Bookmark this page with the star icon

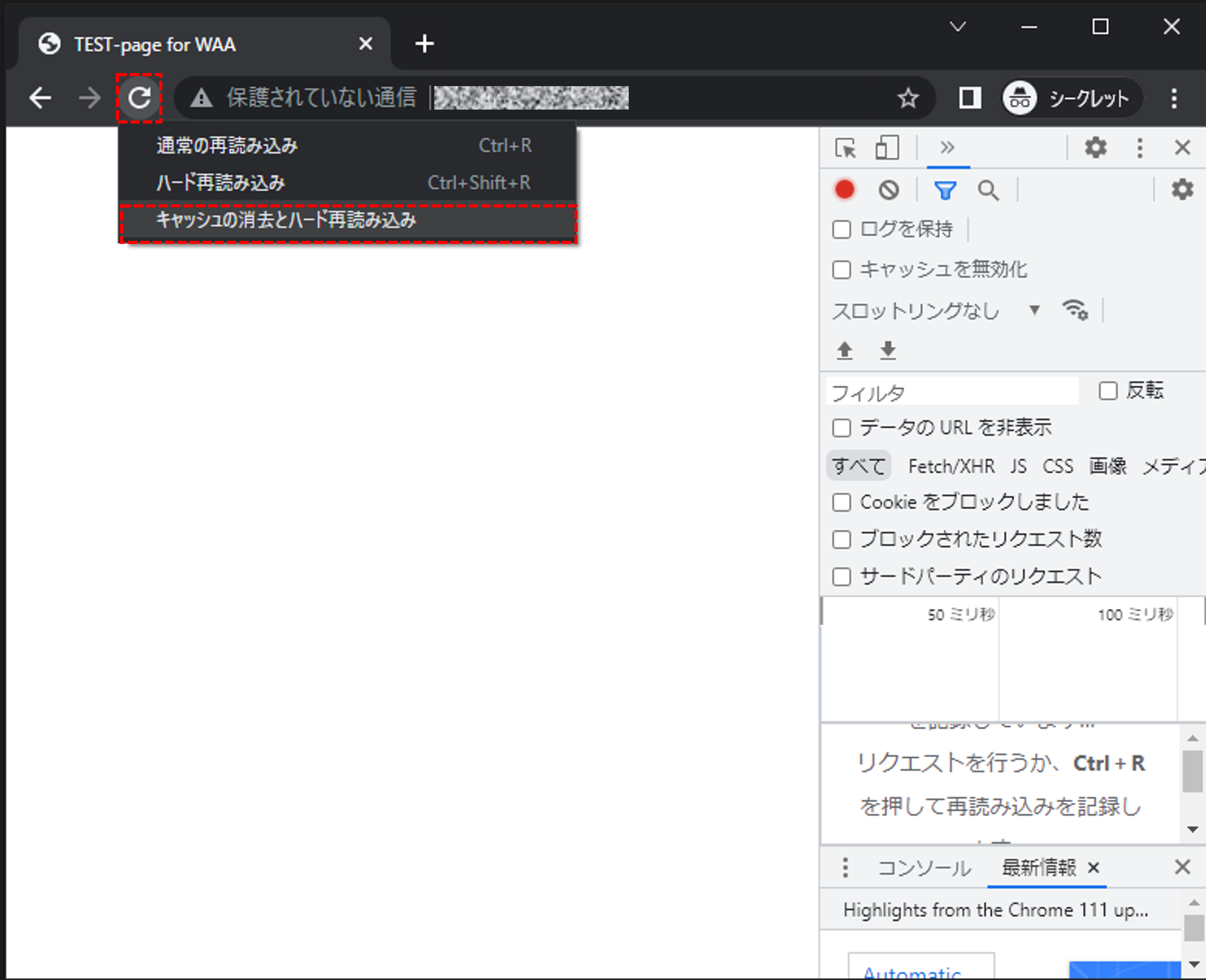click(x=908, y=98)
